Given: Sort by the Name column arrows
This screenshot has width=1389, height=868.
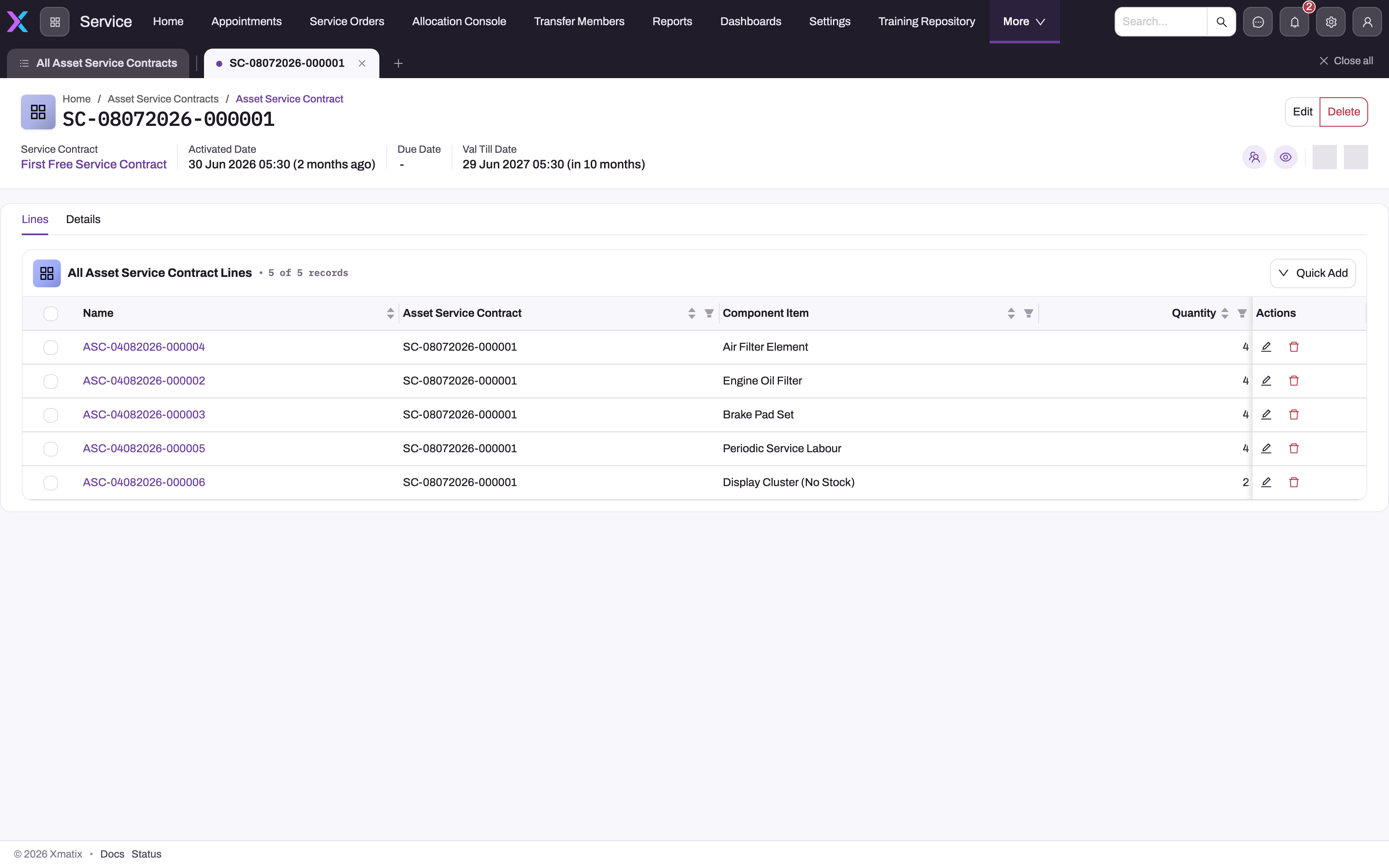Looking at the screenshot, I should pyautogui.click(x=390, y=313).
